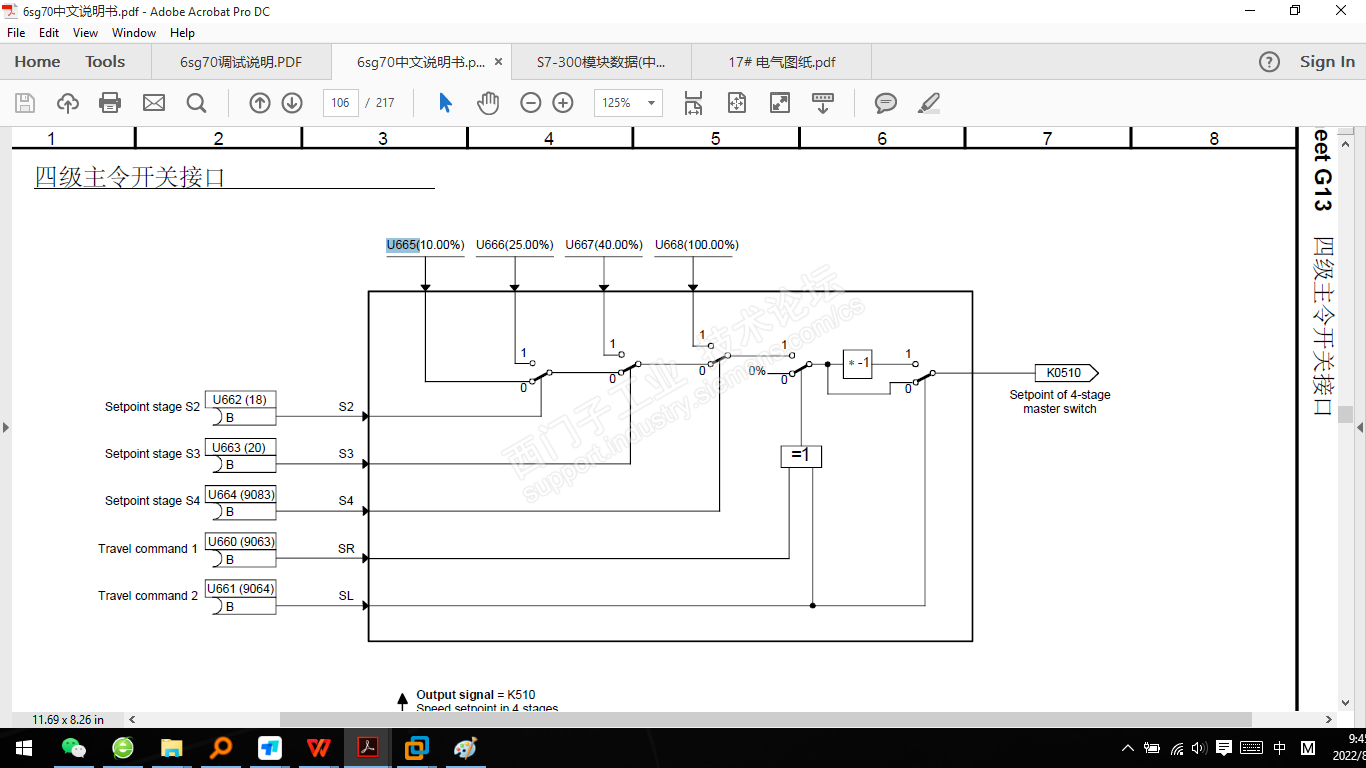The image size is (1366, 768).
Task: Click the U666(25.00%) parameter label
Action: coord(514,245)
